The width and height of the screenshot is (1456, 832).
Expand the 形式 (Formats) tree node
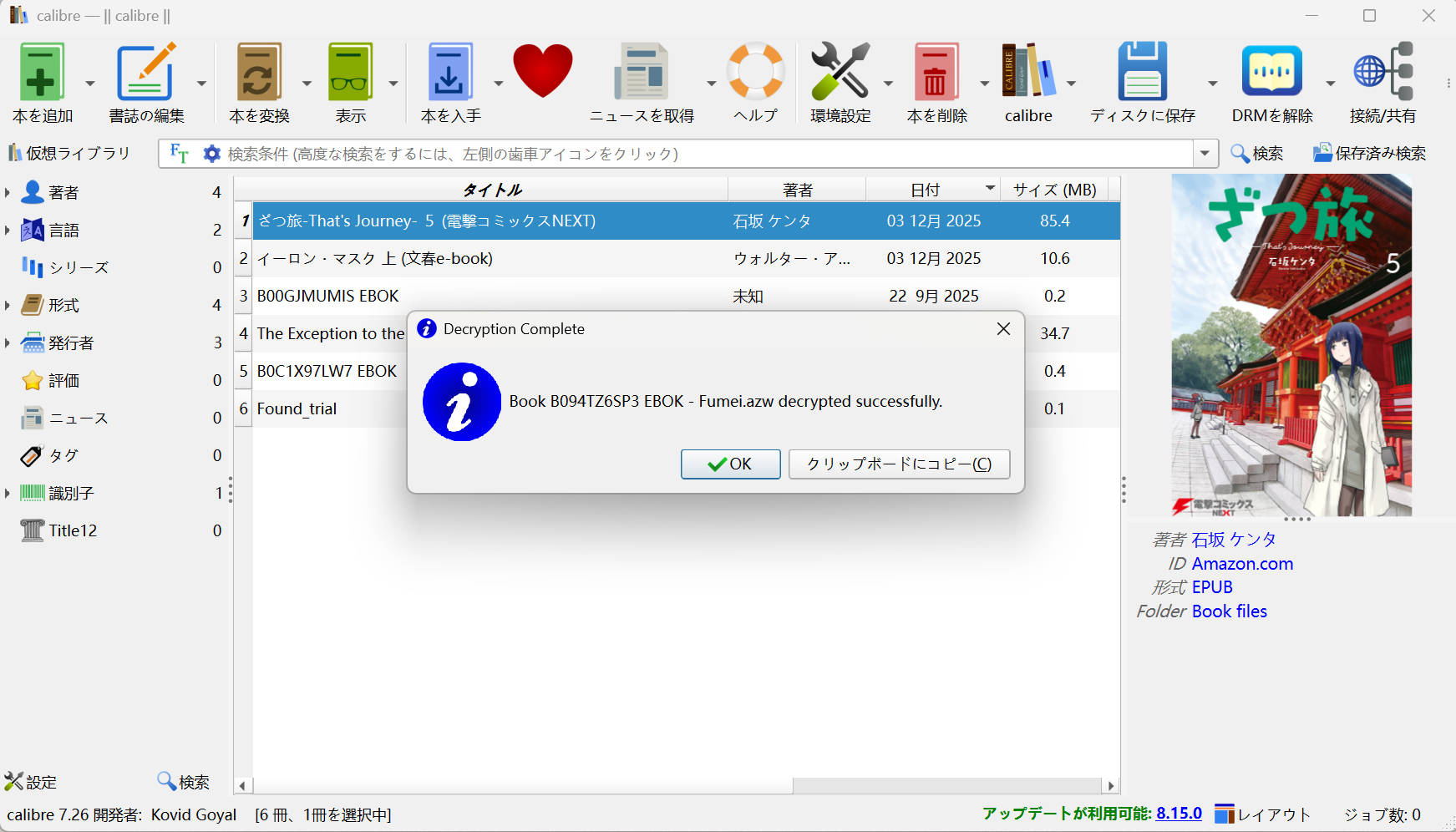(8, 306)
